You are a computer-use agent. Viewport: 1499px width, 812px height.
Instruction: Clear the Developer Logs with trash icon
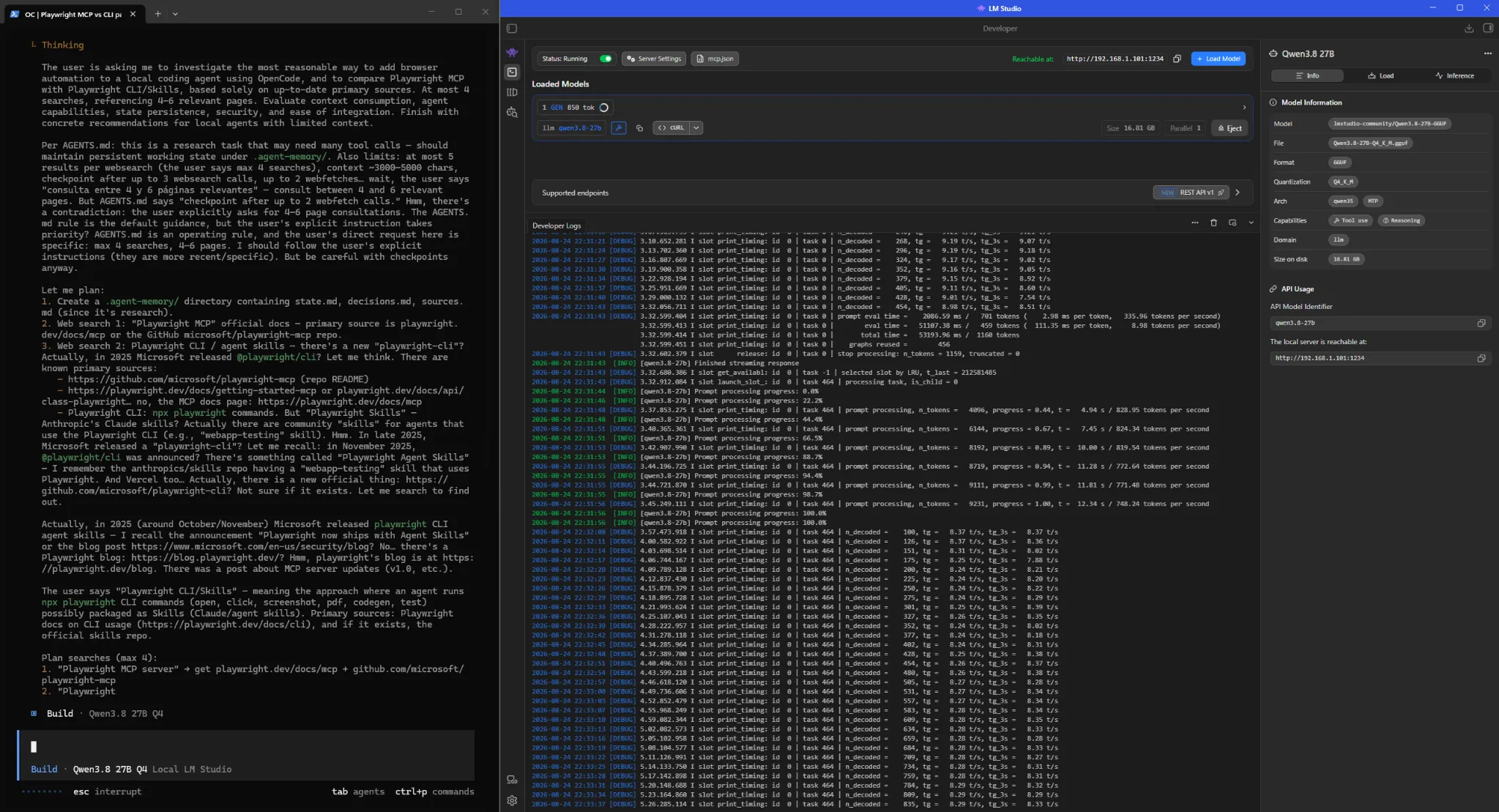(1213, 223)
